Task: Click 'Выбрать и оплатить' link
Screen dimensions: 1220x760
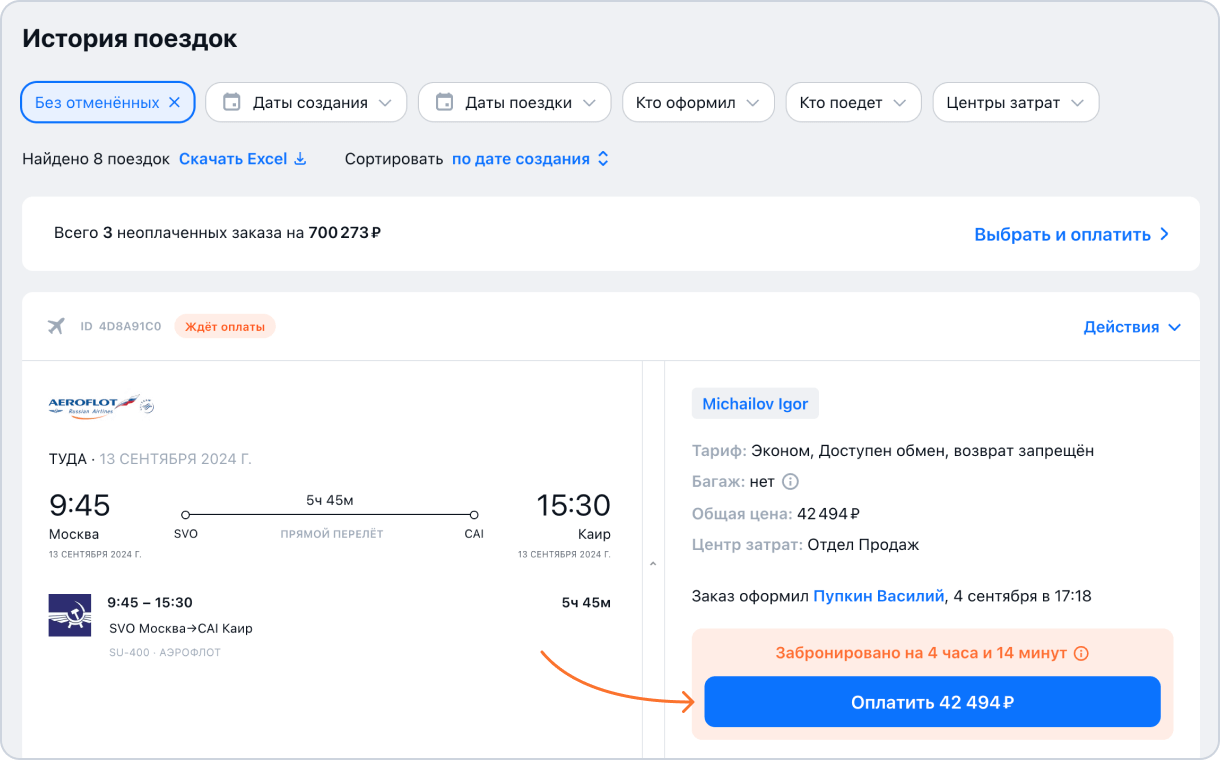Action: [1072, 235]
